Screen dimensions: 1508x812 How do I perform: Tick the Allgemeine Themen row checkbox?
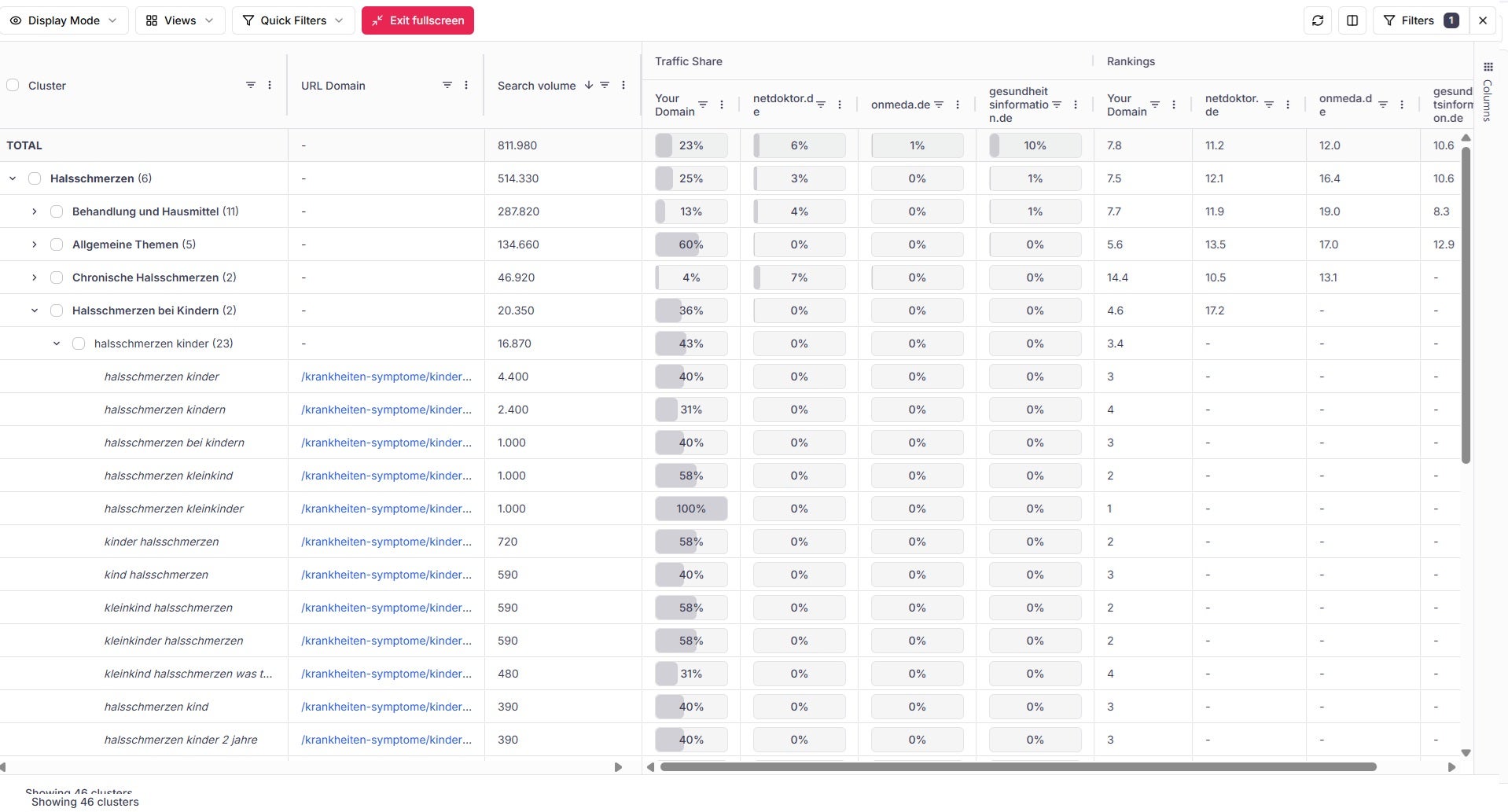coord(57,244)
